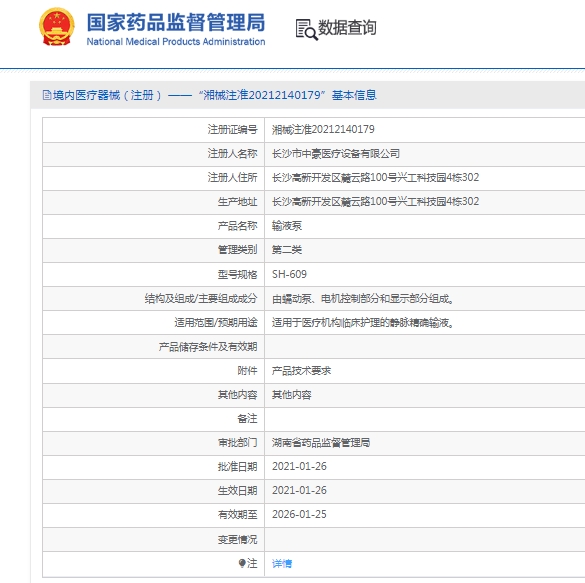This screenshot has width=585, height=583.
Task: Select expiry date 2026-01-25
Action: (x=299, y=515)
